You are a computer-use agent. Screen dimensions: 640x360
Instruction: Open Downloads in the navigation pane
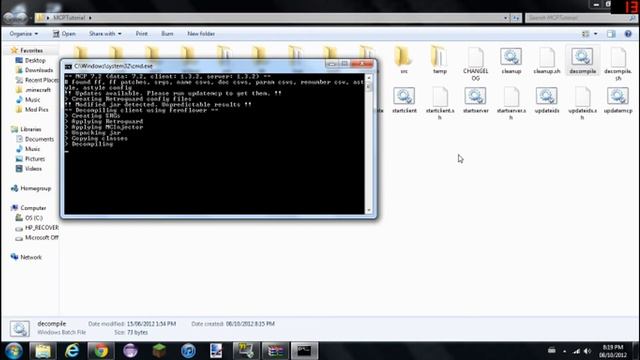click(34, 70)
